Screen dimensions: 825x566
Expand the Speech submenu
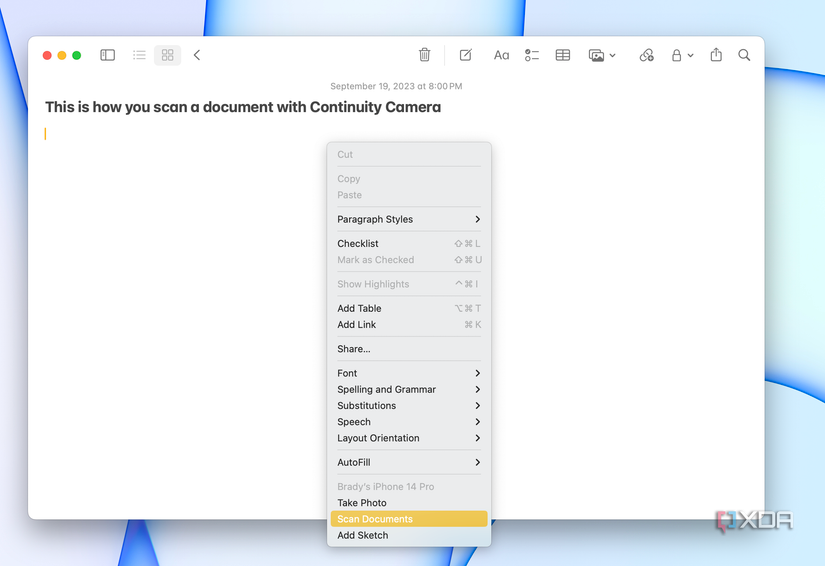point(409,422)
